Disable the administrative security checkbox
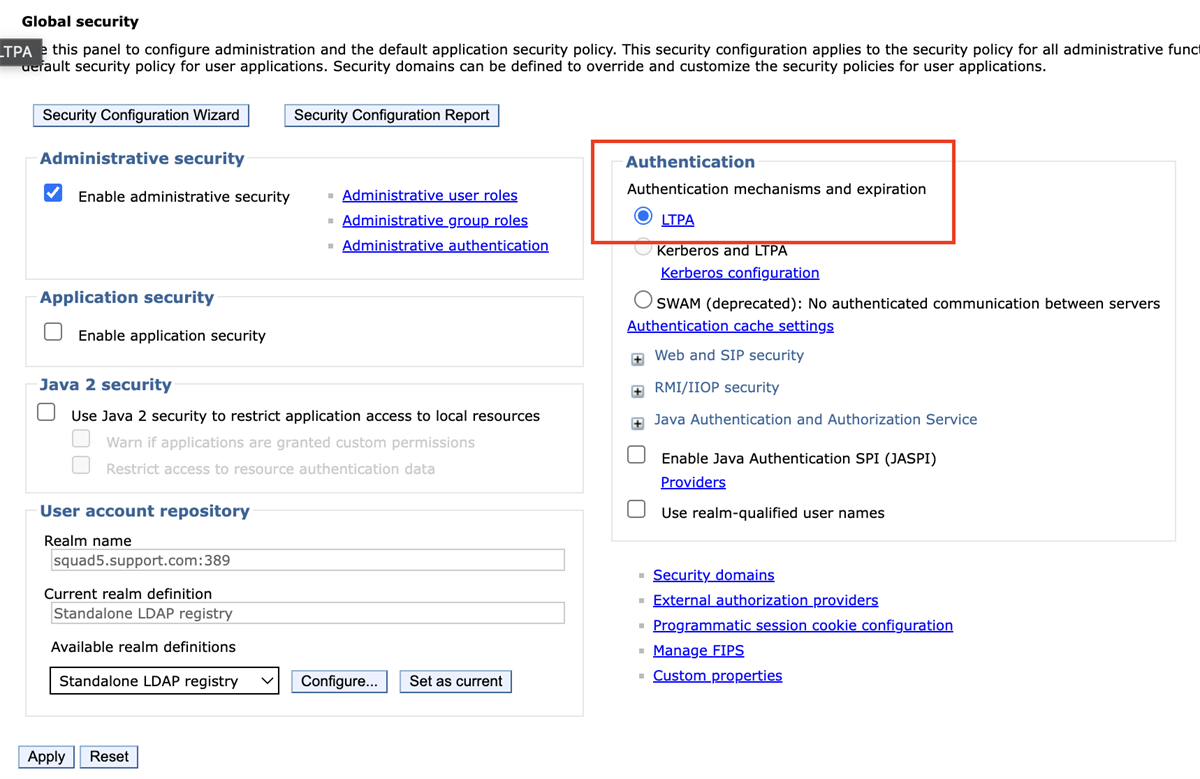Image resolution: width=1200 pixels, height=779 pixels. [54, 193]
